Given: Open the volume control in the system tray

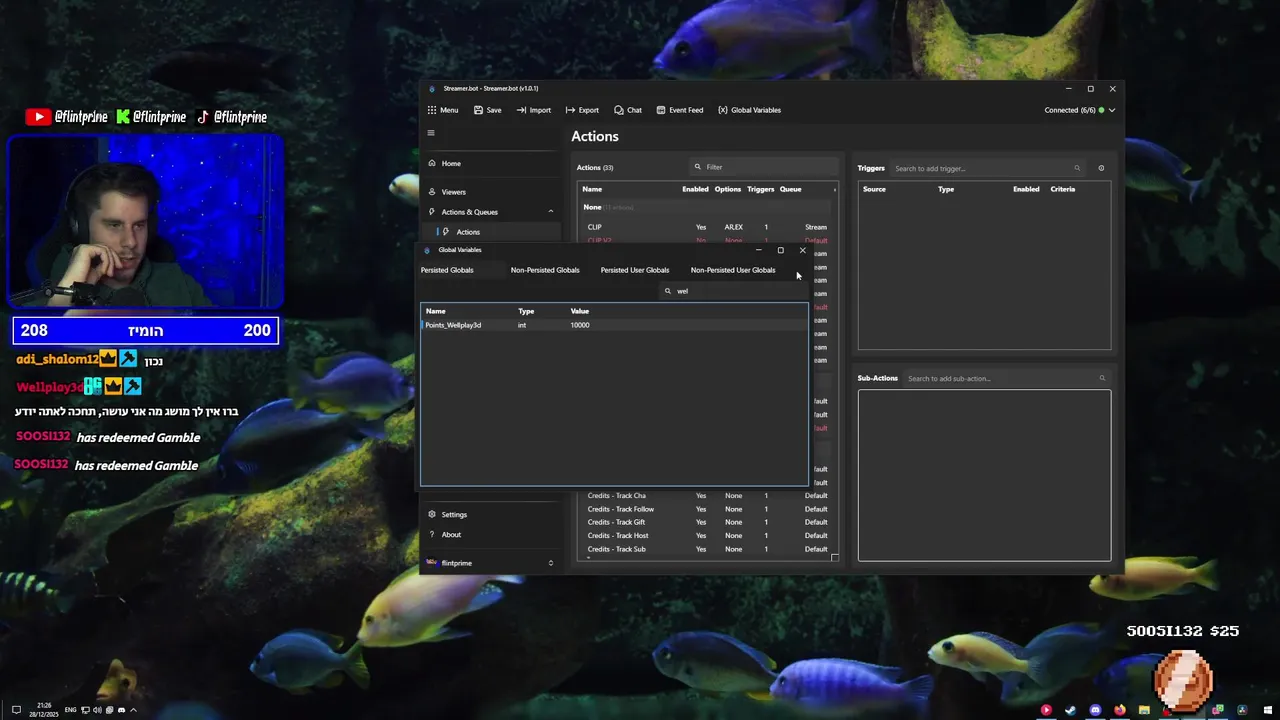Looking at the screenshot, I should (x=98, y=710).
